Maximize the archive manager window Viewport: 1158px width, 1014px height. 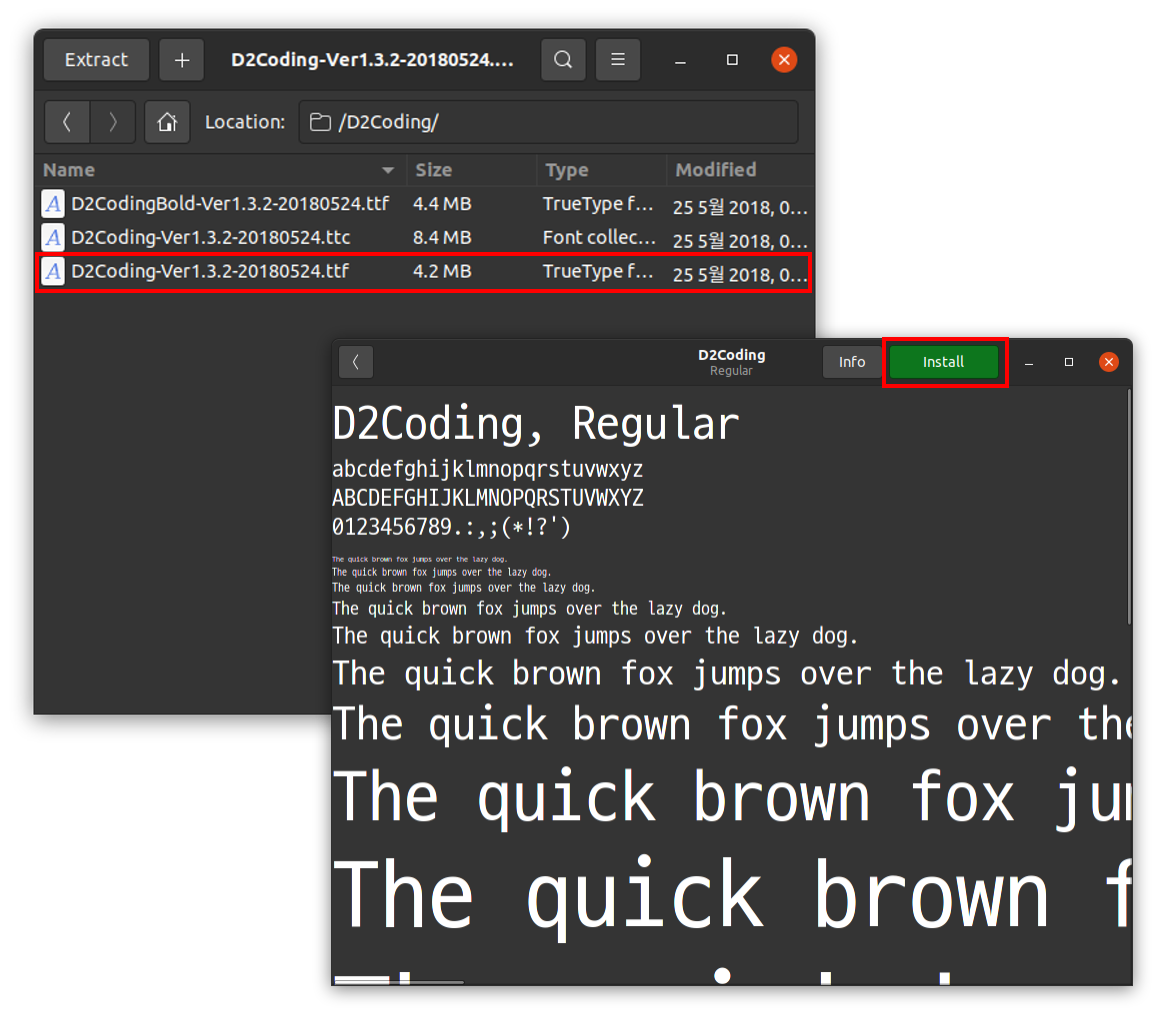tap(732, 60)
